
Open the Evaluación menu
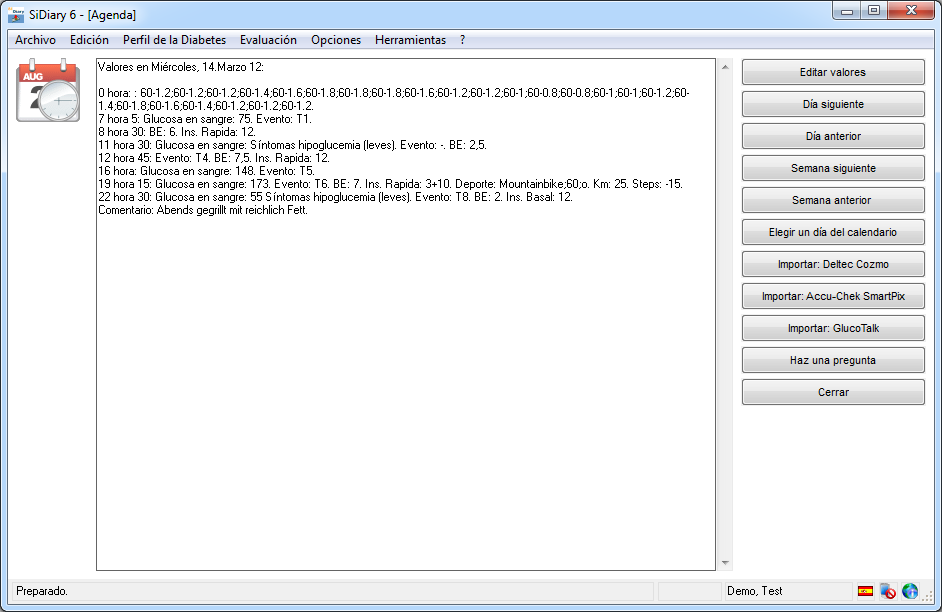[268, 40]
